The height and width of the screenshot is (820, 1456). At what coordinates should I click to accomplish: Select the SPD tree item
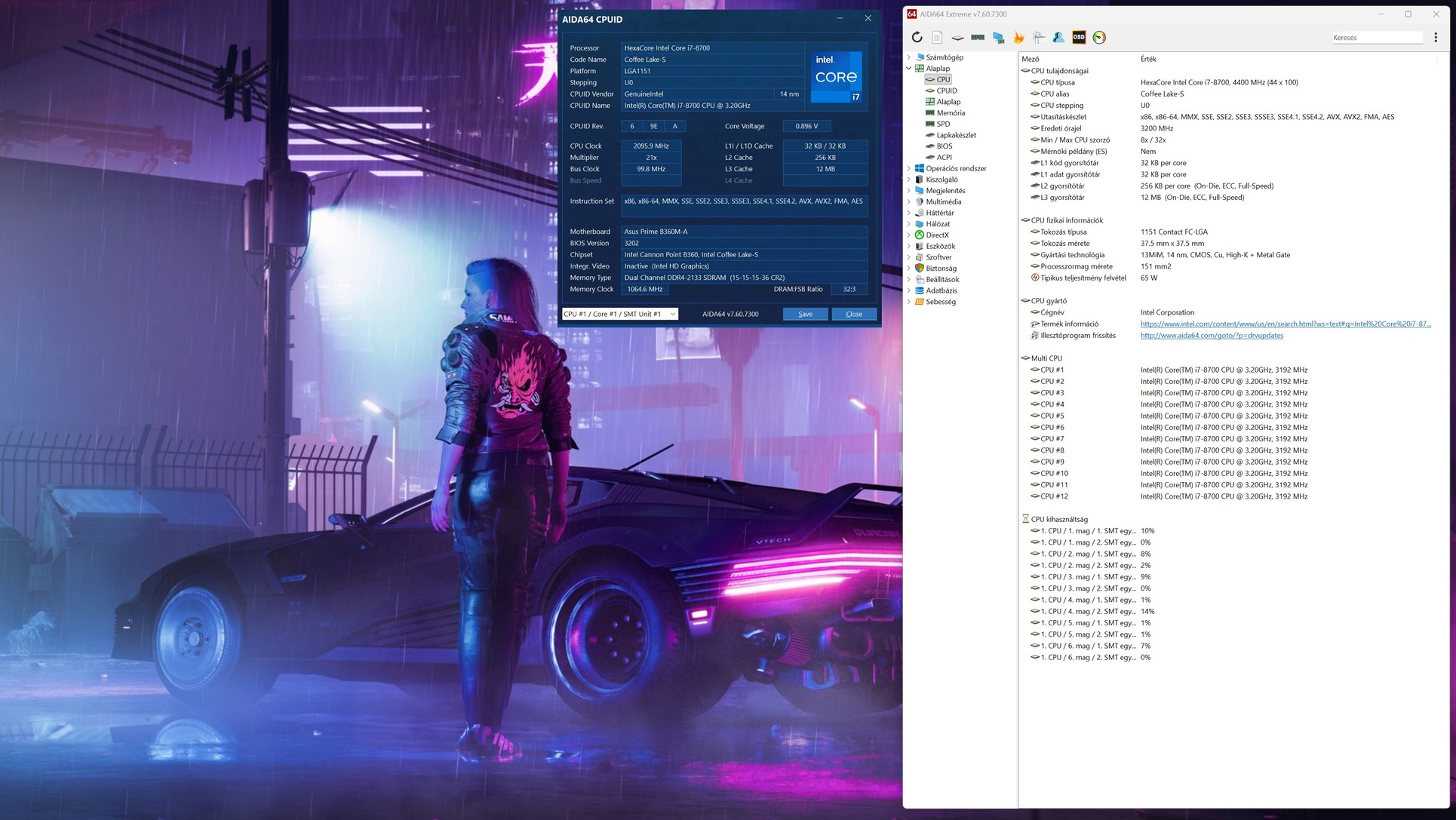point(943,124)
